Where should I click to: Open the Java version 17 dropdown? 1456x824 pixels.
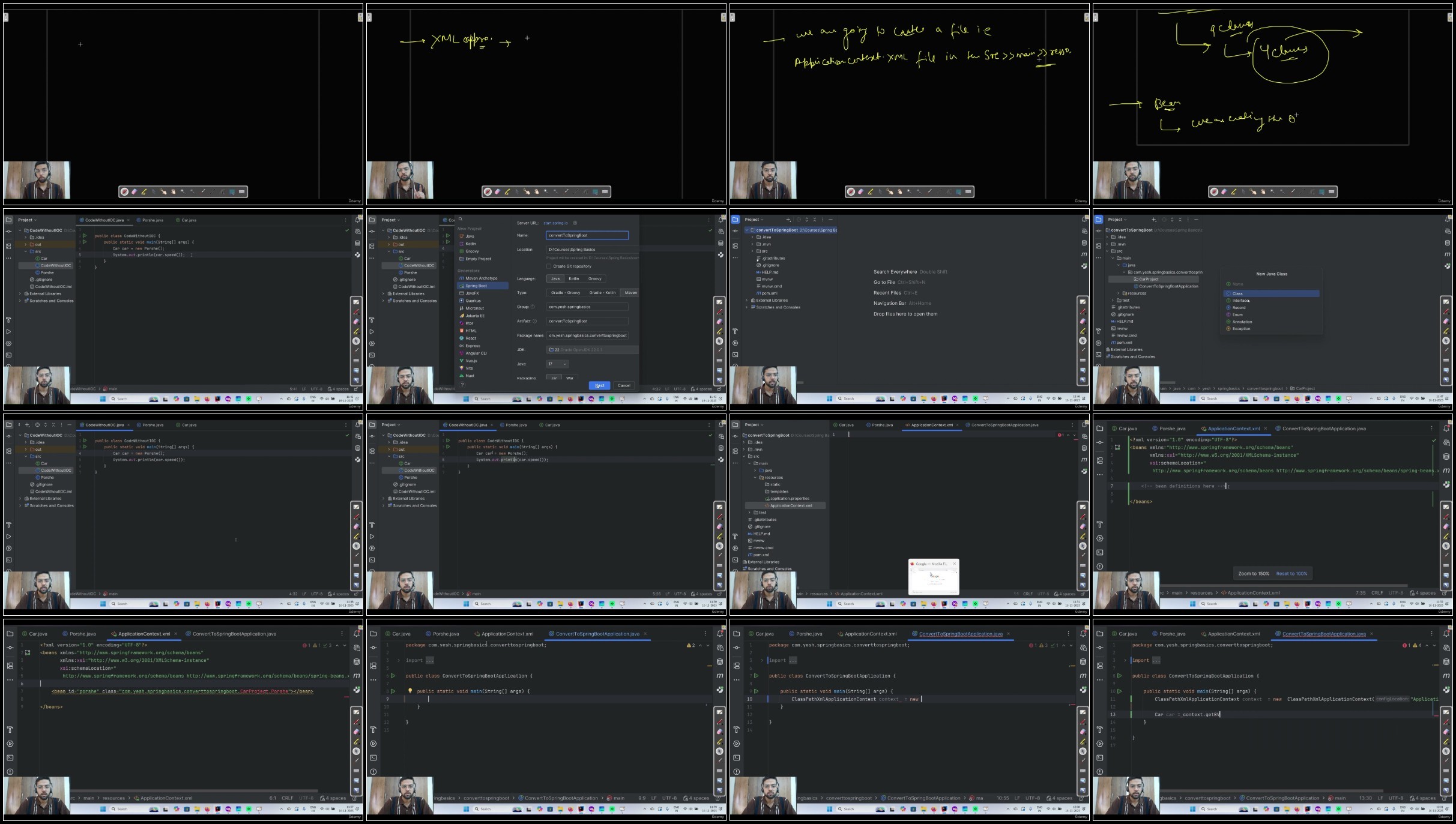tap(557, 364)
